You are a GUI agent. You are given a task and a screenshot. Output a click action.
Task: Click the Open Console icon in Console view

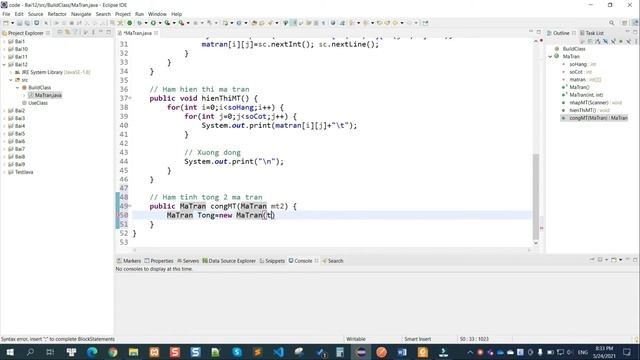(x=614, y=260)
